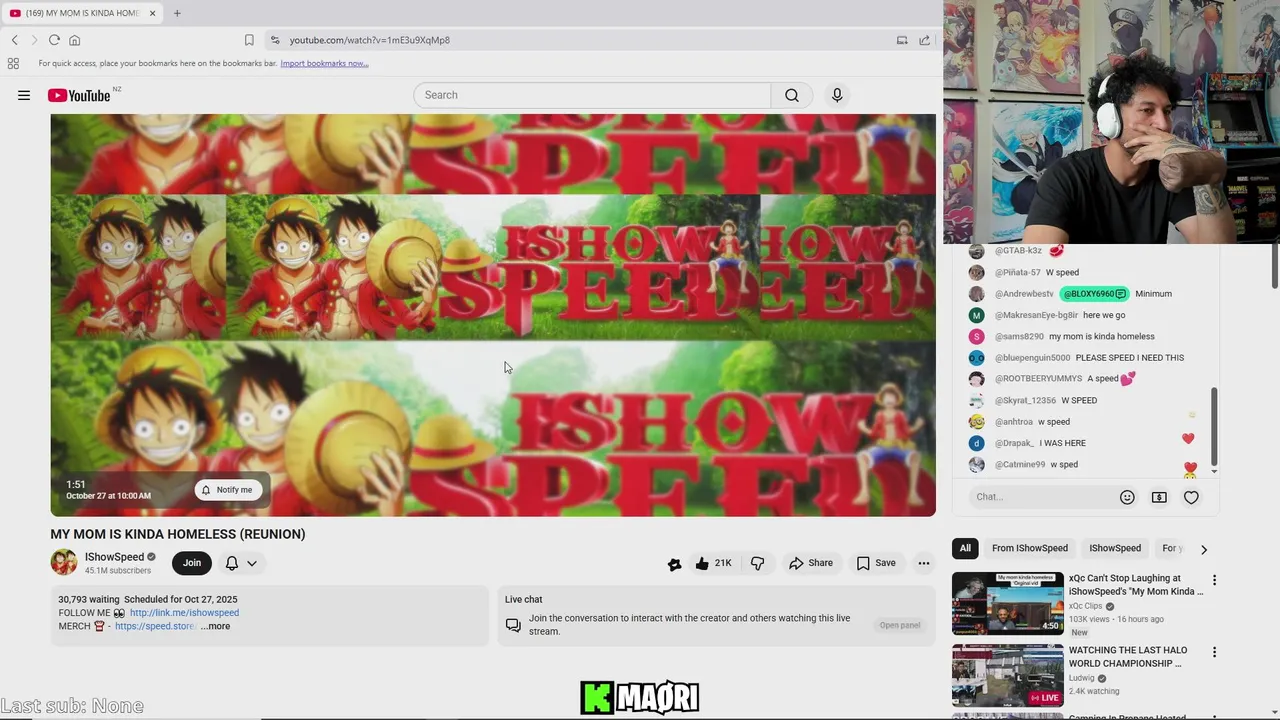Click the search magnifier button
Viewport: 1280px width, 720px height.
[x=792, y=95]
